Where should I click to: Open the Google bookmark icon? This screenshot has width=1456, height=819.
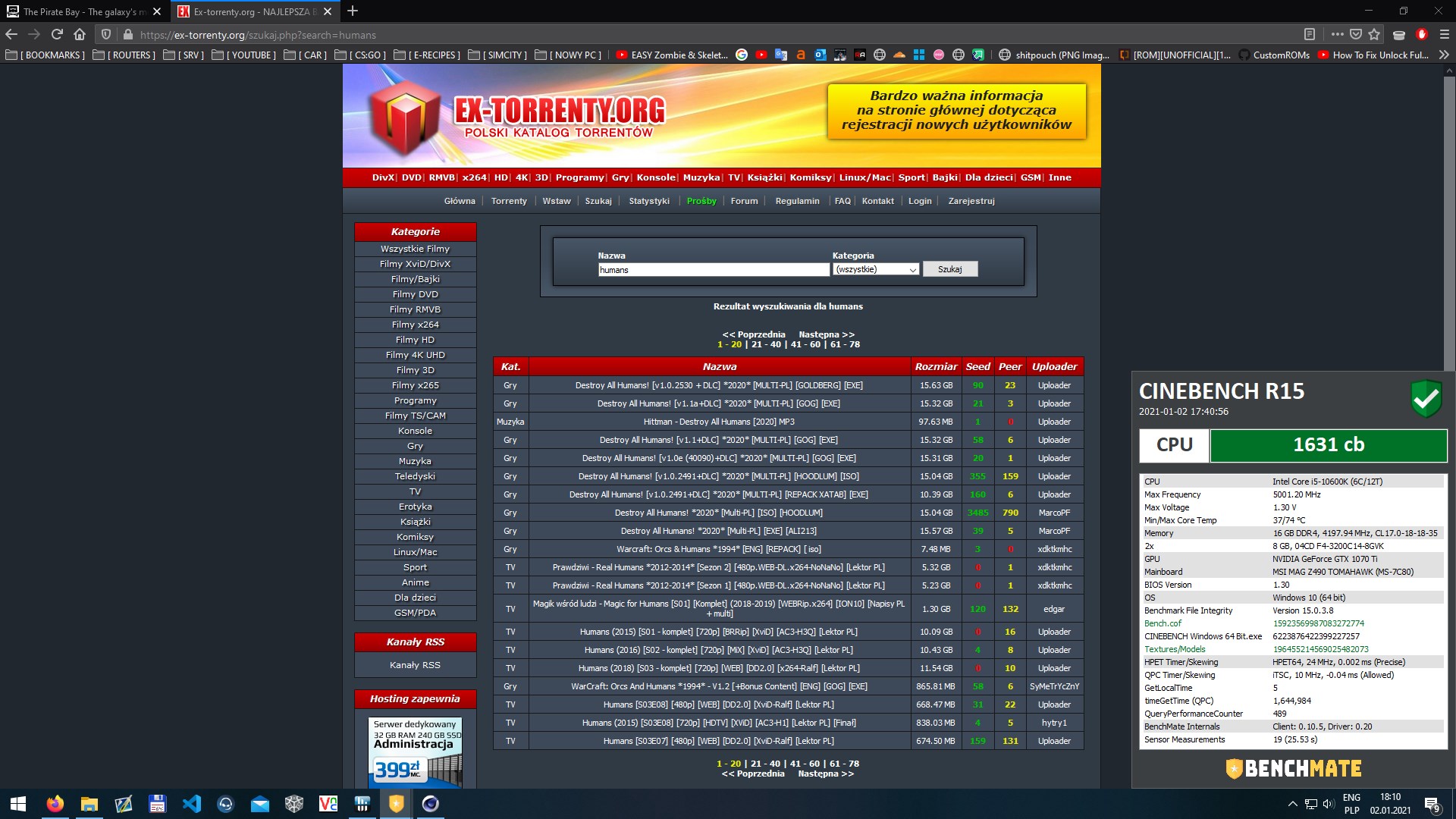pos(742,55)
